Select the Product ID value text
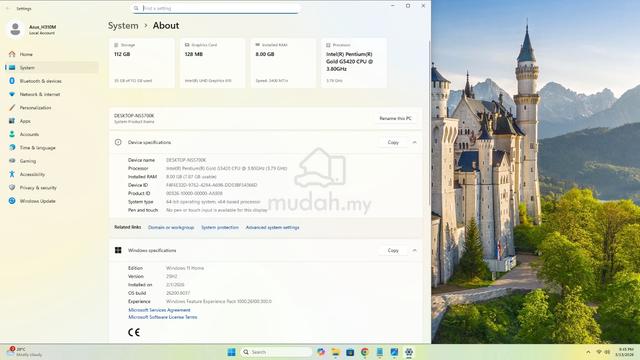 tap(194, 193)
